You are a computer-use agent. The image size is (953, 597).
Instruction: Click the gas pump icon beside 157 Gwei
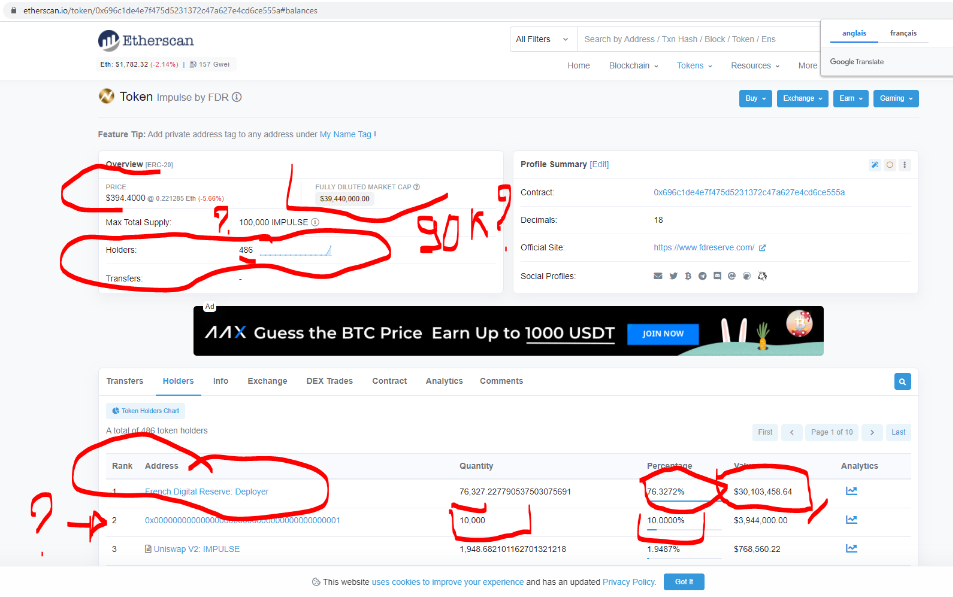(x=193, y=64)
